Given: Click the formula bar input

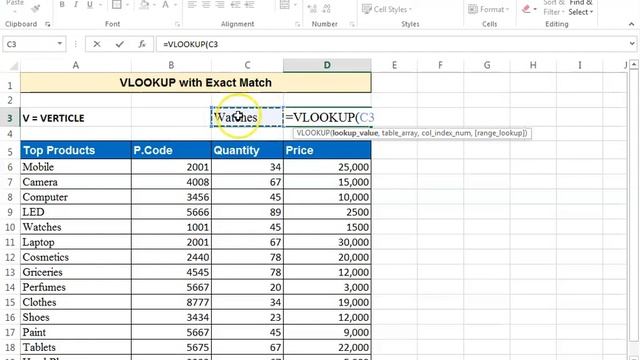Looking at the screenshot, I should [392, 44].
